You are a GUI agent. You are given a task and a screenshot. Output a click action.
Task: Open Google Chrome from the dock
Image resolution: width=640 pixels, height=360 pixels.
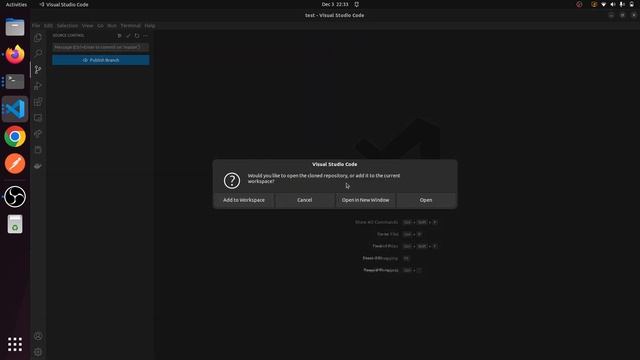pyautogui.click(x=15, y=136)
